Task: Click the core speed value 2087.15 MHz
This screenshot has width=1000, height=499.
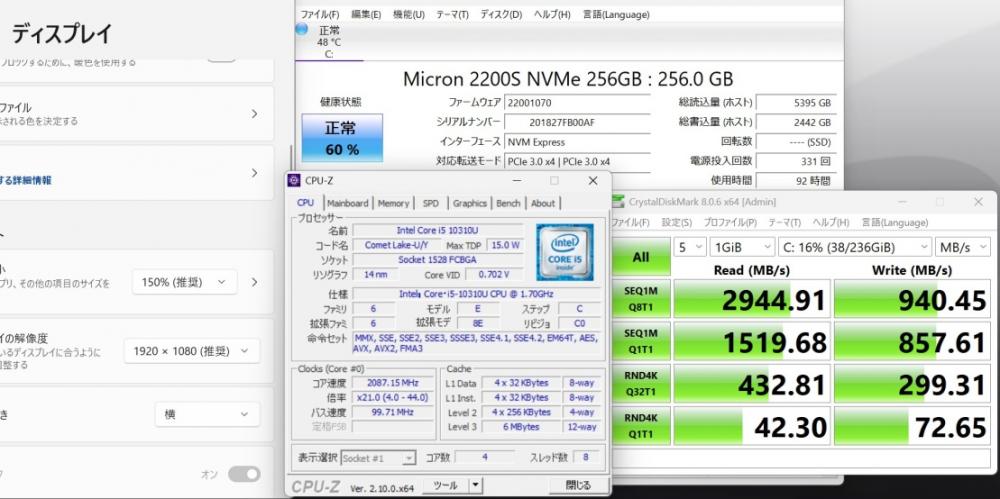Action: [x=393, y=383]
